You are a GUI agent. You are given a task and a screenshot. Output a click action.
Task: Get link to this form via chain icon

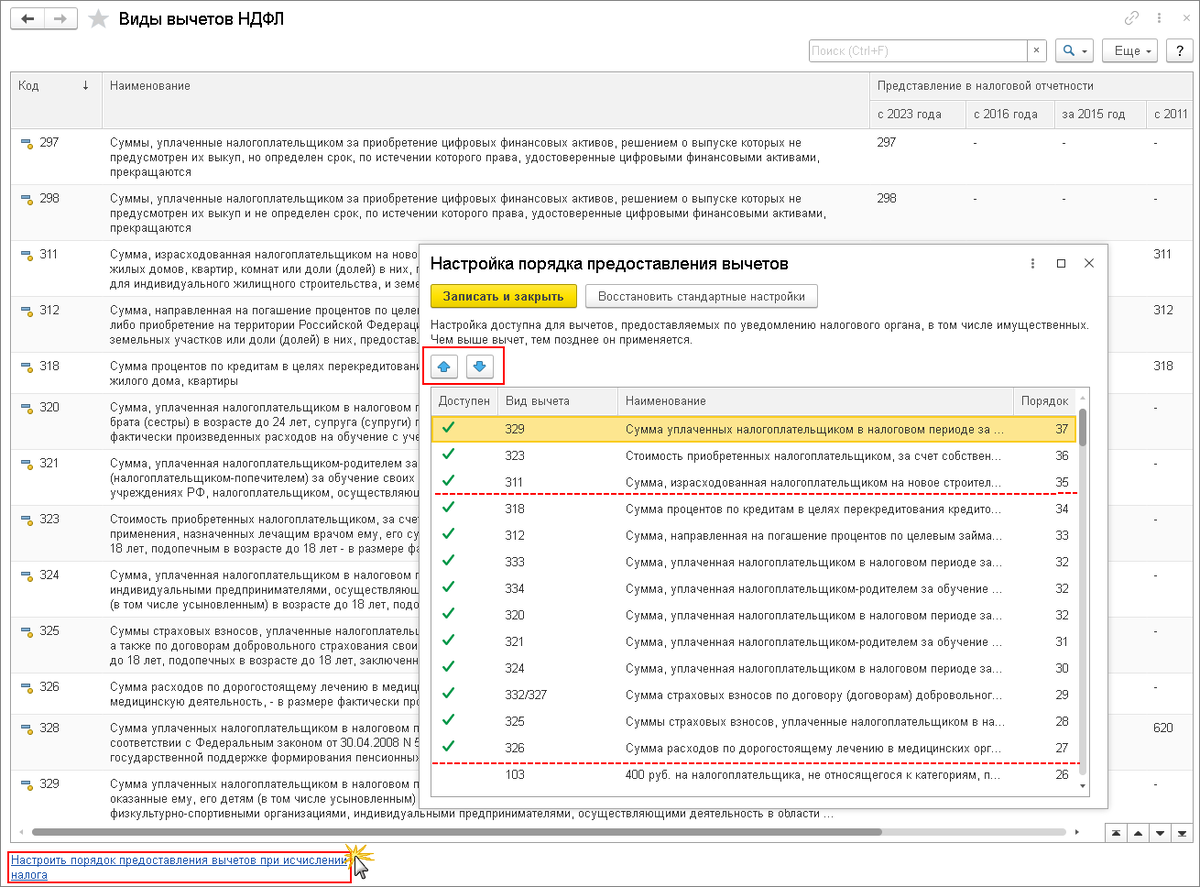[x=1132, y=18]
